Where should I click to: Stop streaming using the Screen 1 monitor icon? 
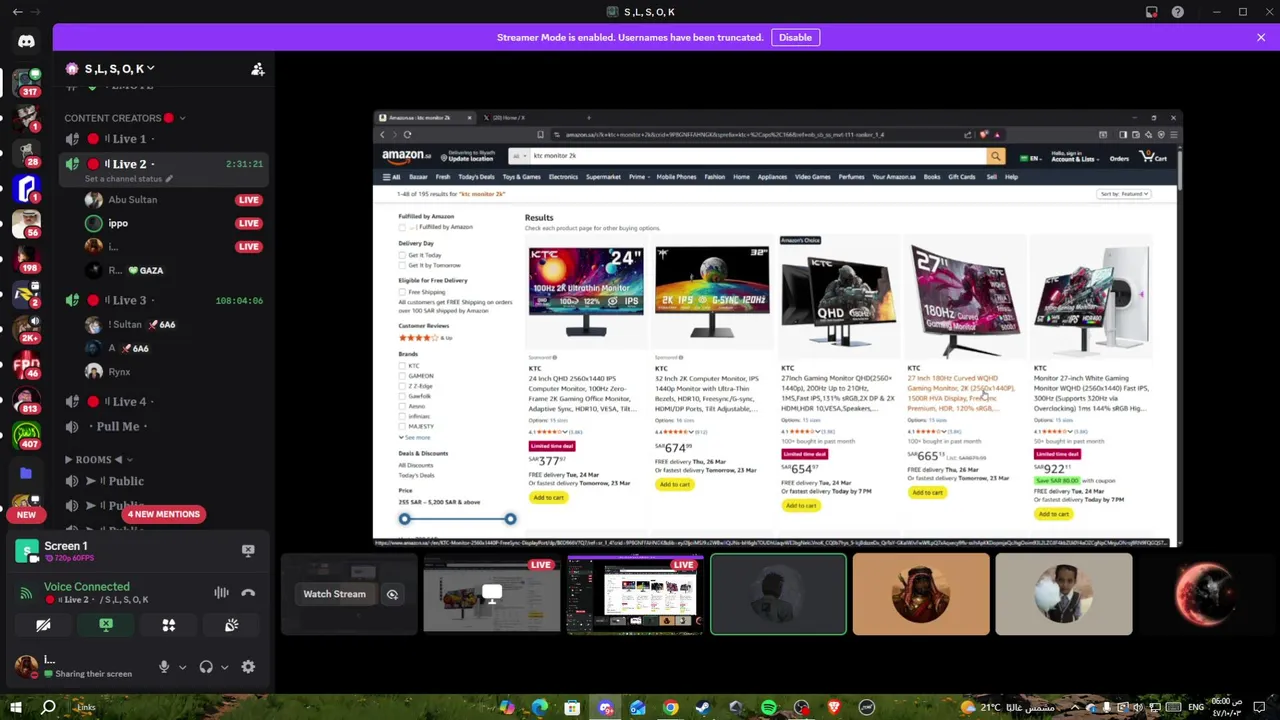click(x=248, y=550)
